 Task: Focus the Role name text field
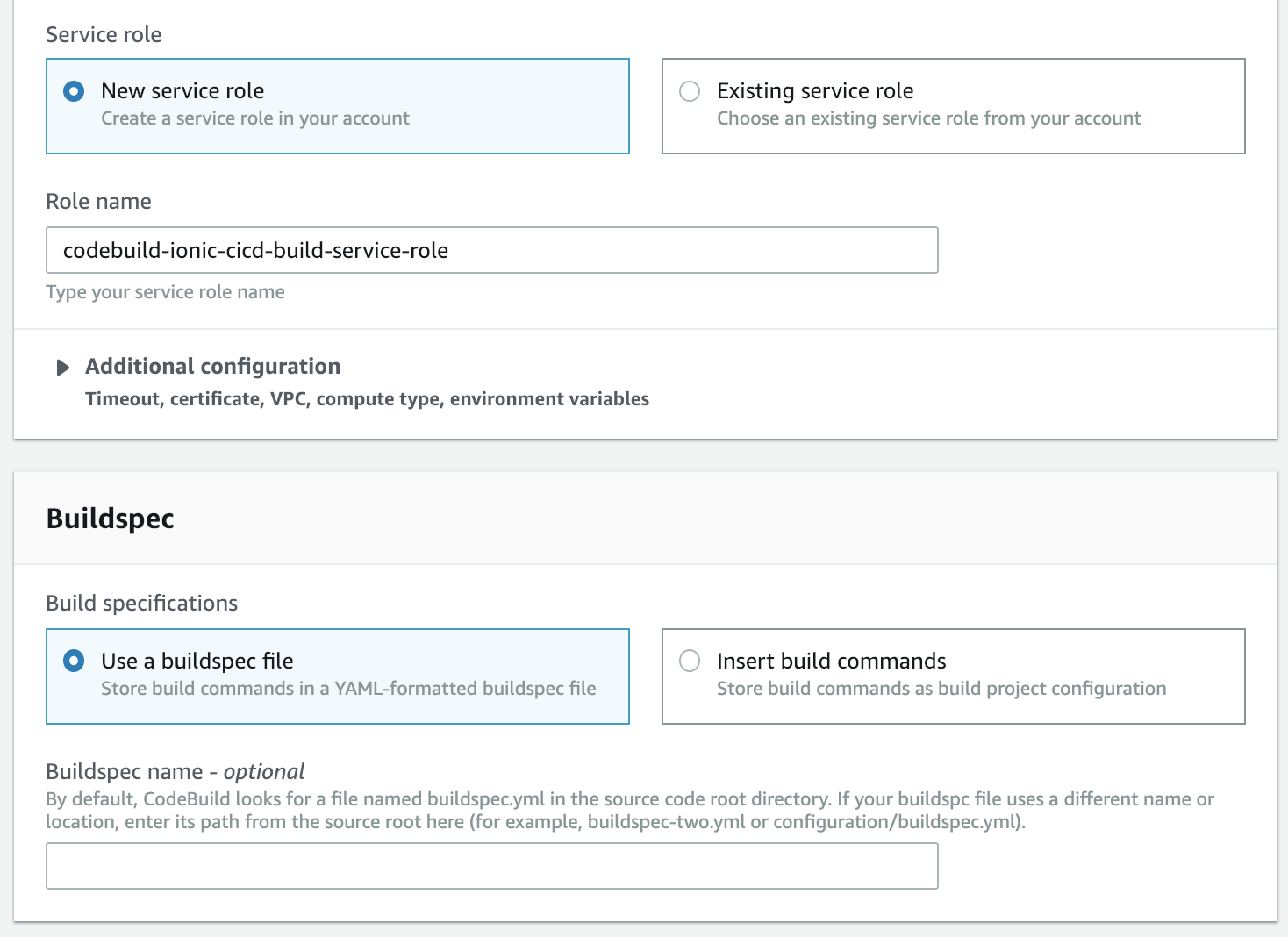pos(491,251)
